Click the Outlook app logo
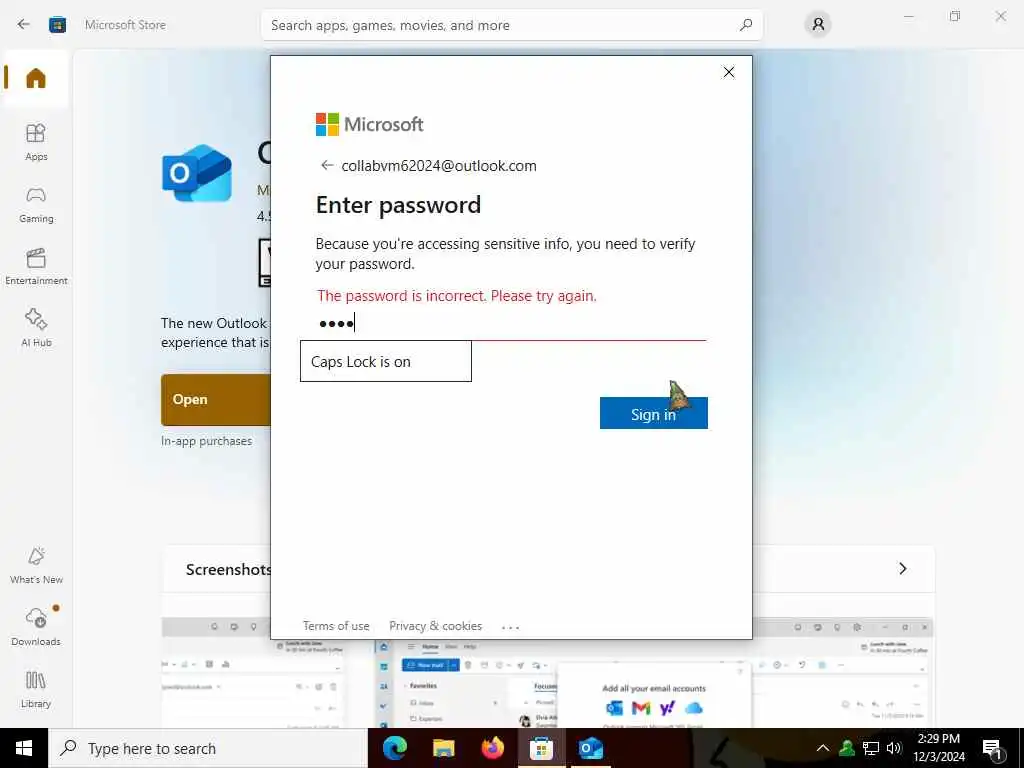The width and height of the screenshot is (1024, 768). [197, 173]
